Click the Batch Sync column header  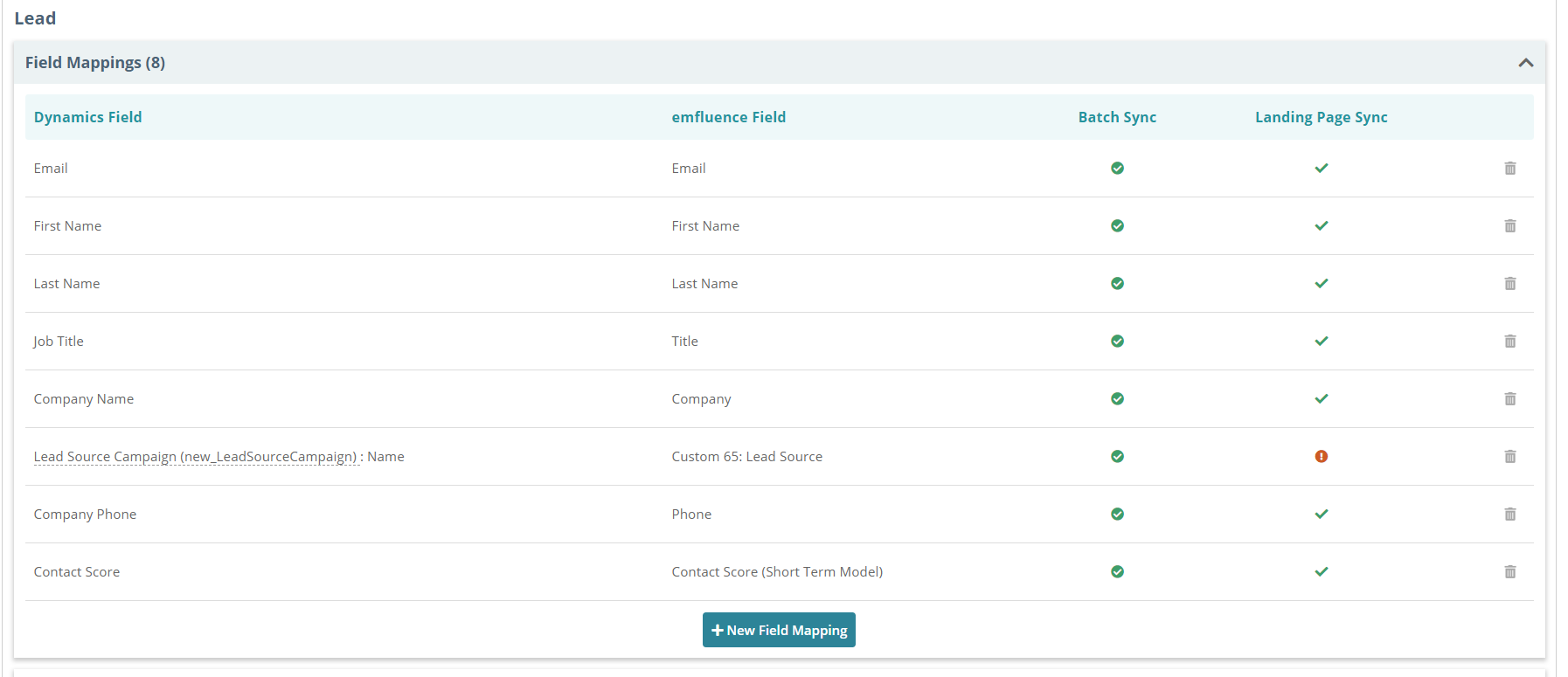click(1117, 117)
